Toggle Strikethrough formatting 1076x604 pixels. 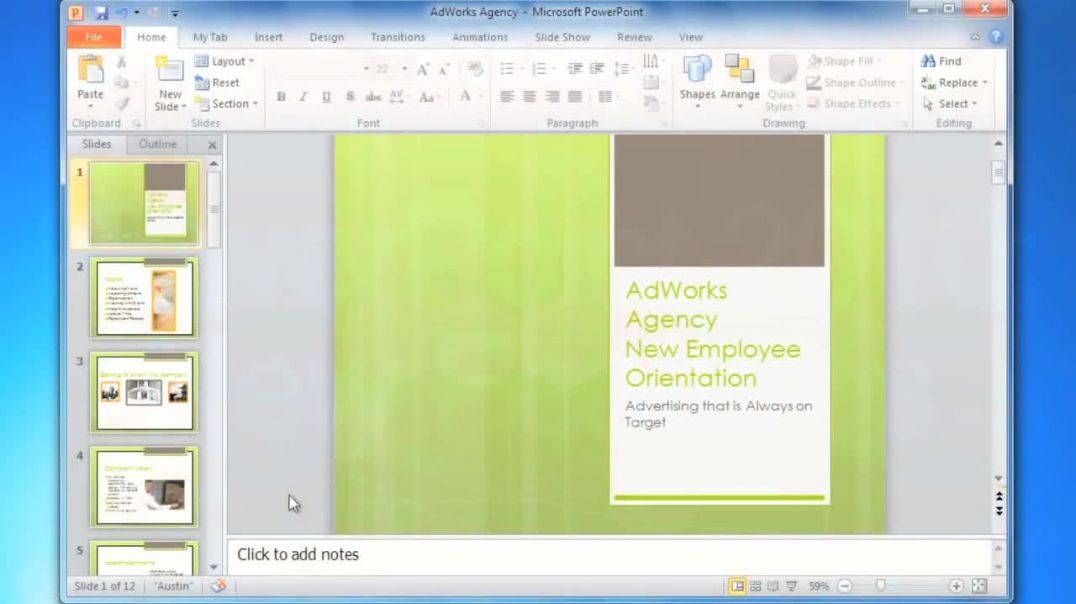click(373, 97)
